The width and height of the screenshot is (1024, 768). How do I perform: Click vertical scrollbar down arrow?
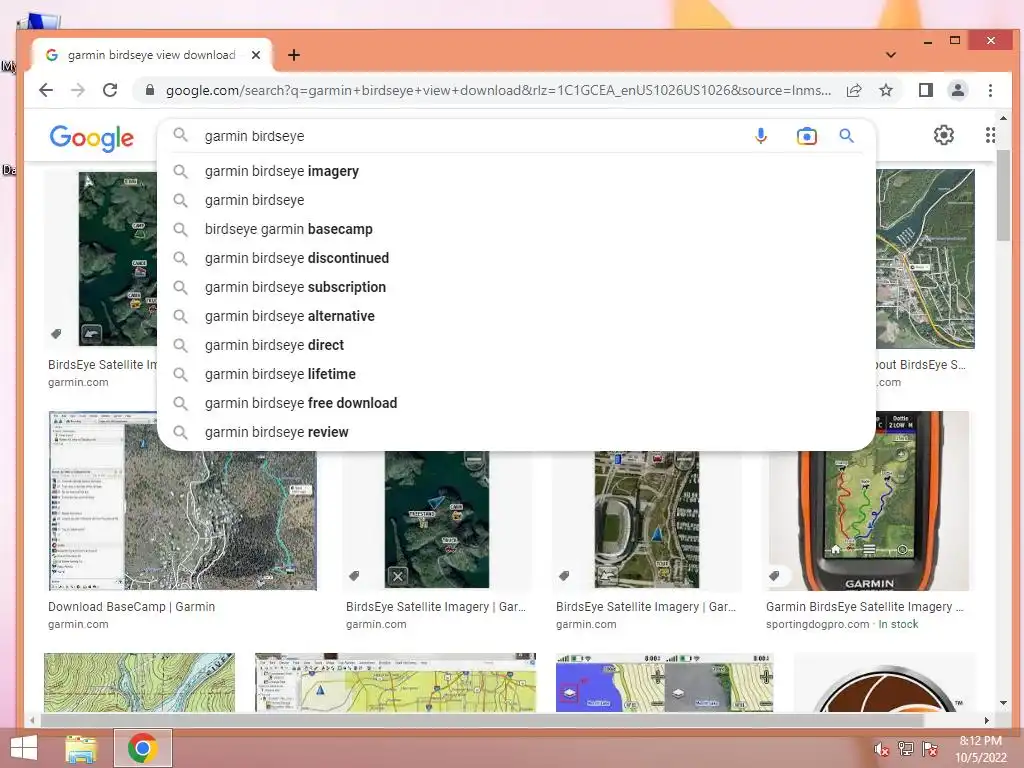(1003, 703)
